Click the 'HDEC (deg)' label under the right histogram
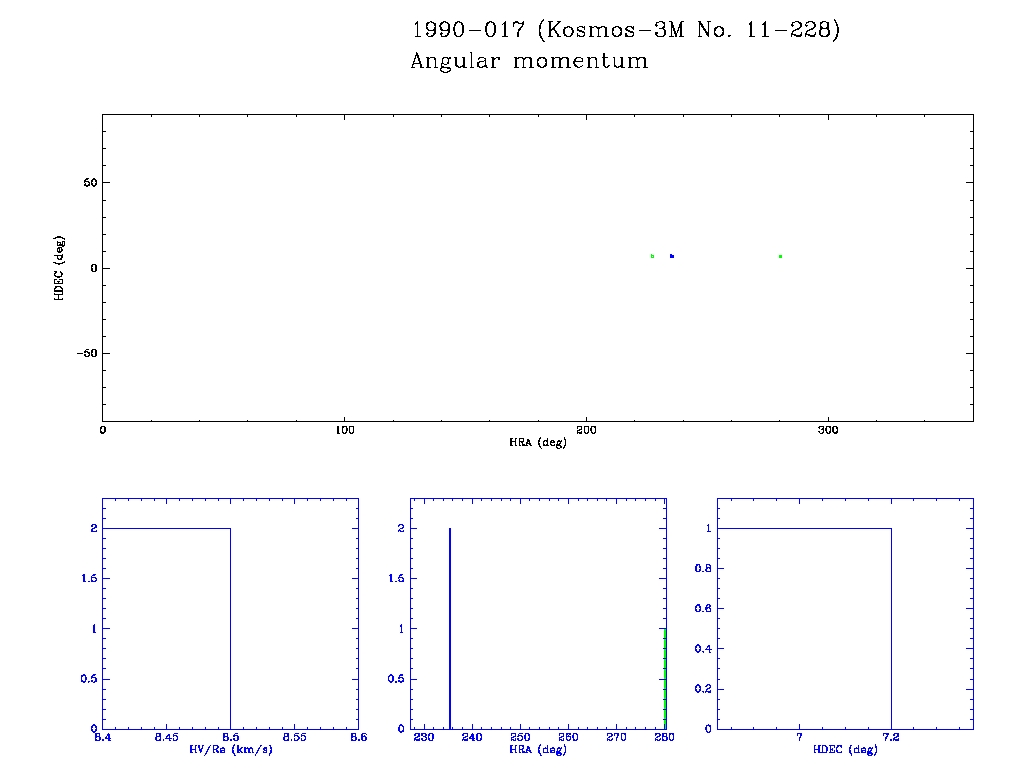 (x=846, y=749)
